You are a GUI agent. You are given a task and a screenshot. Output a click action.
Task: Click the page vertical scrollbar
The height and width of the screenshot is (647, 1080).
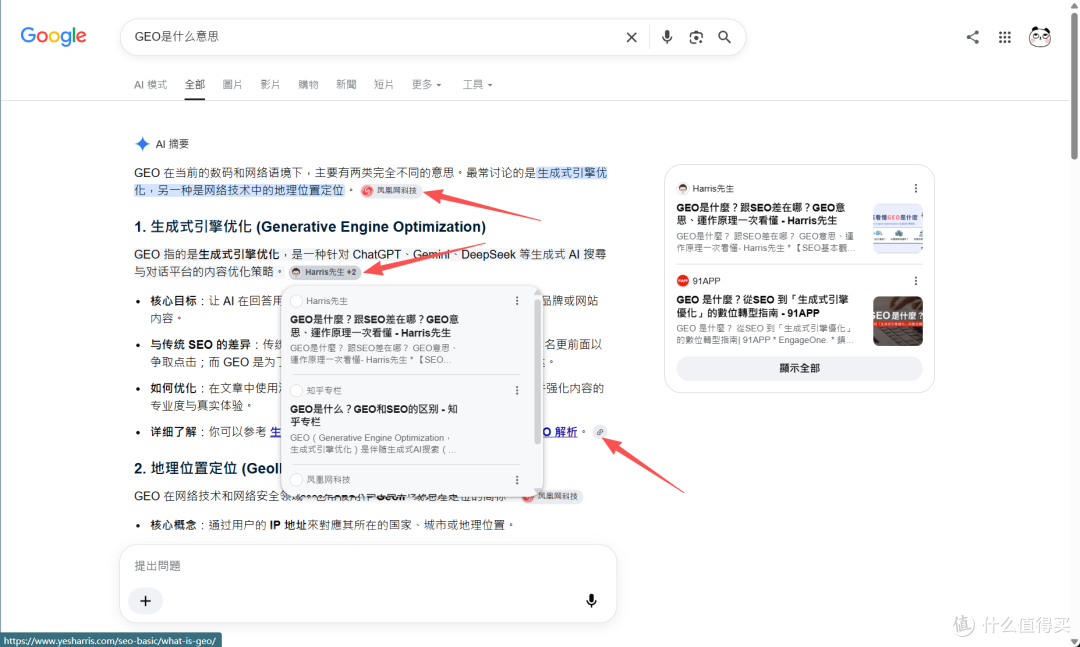pyautogui.click(x=1074, y=86)
